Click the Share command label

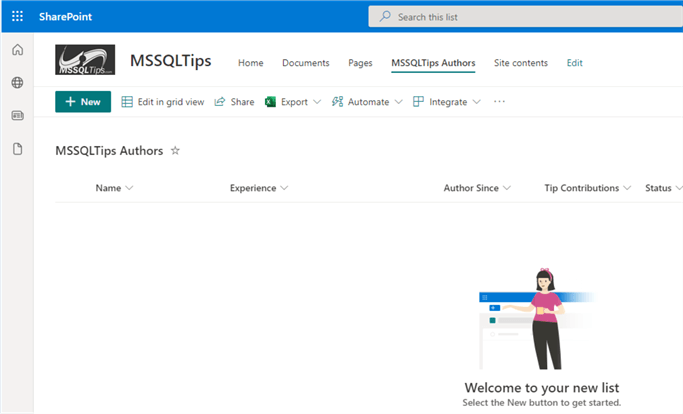pyautogui.click(x=243, y=102)
